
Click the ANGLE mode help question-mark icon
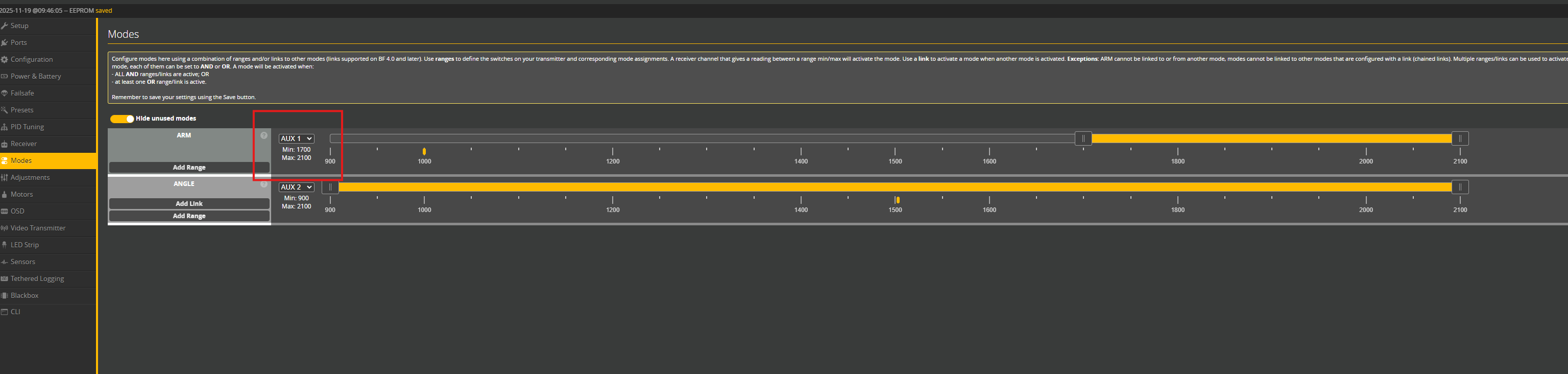coord(263,184)
